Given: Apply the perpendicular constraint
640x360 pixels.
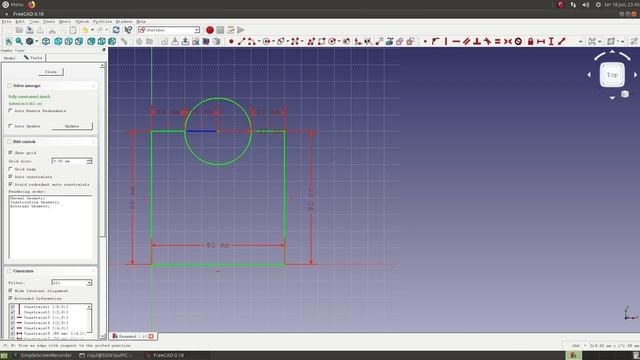Looking at the screenshot, I should pos(477,41).
